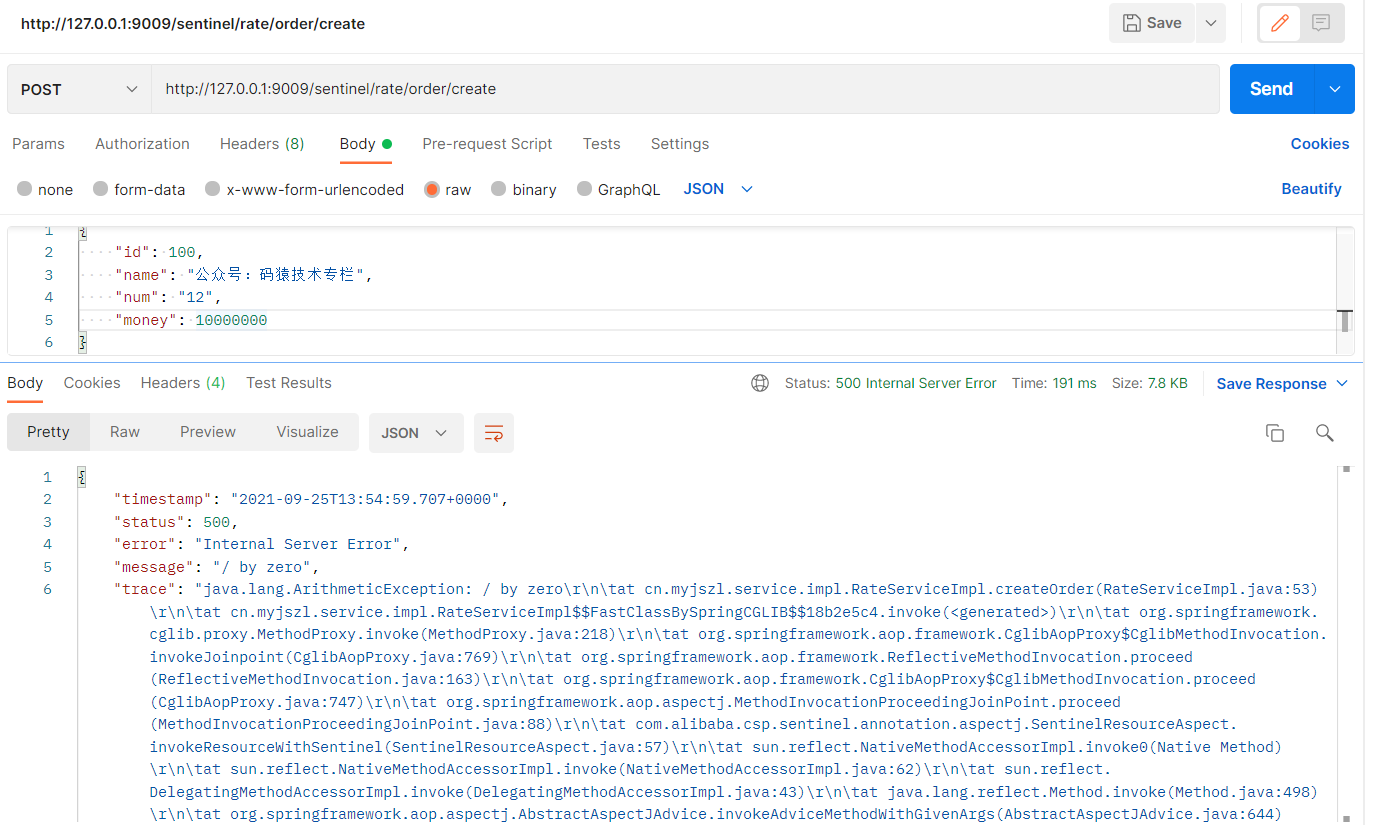Open the response Cookies tab

(x=92, y=383)
